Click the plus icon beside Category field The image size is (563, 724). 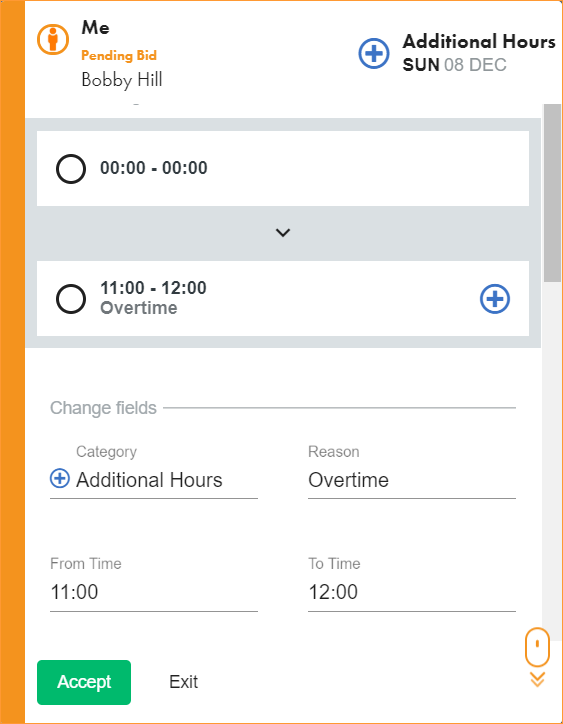(60, 478)
